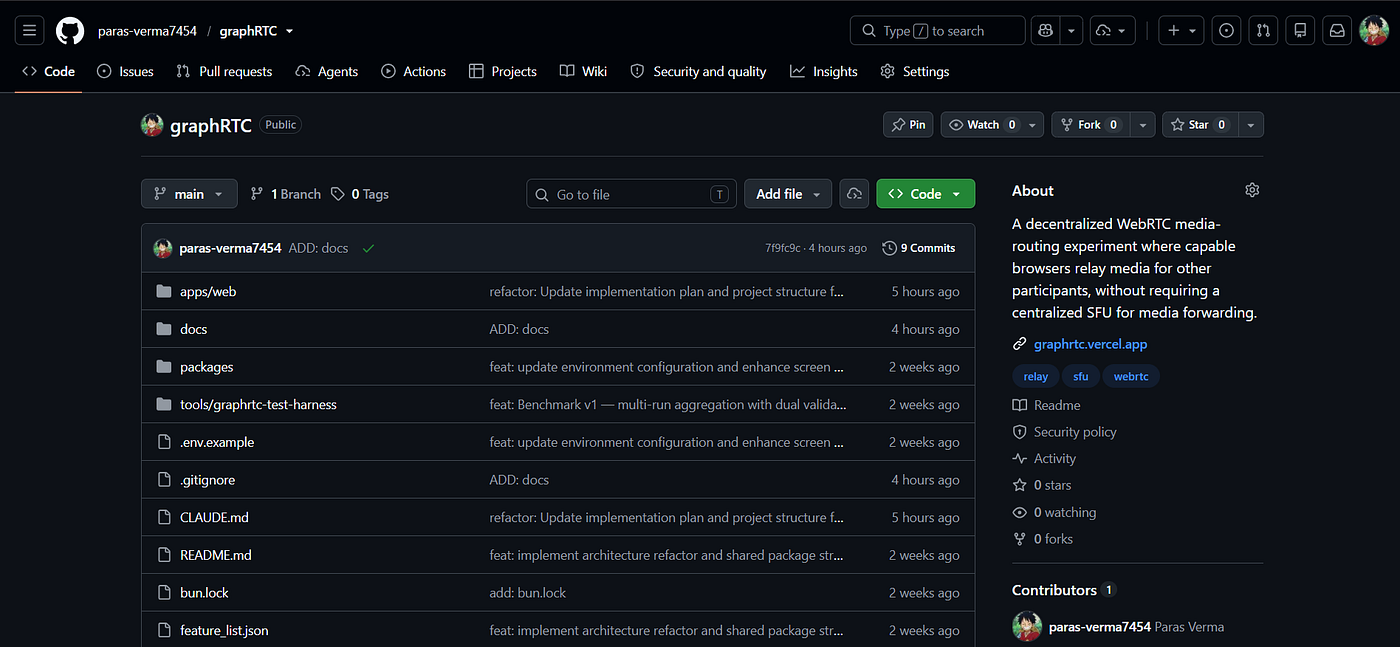This screenshot has height=647, width=1400.
Task: Switch to the Projects tab
Action: [503, 71]
